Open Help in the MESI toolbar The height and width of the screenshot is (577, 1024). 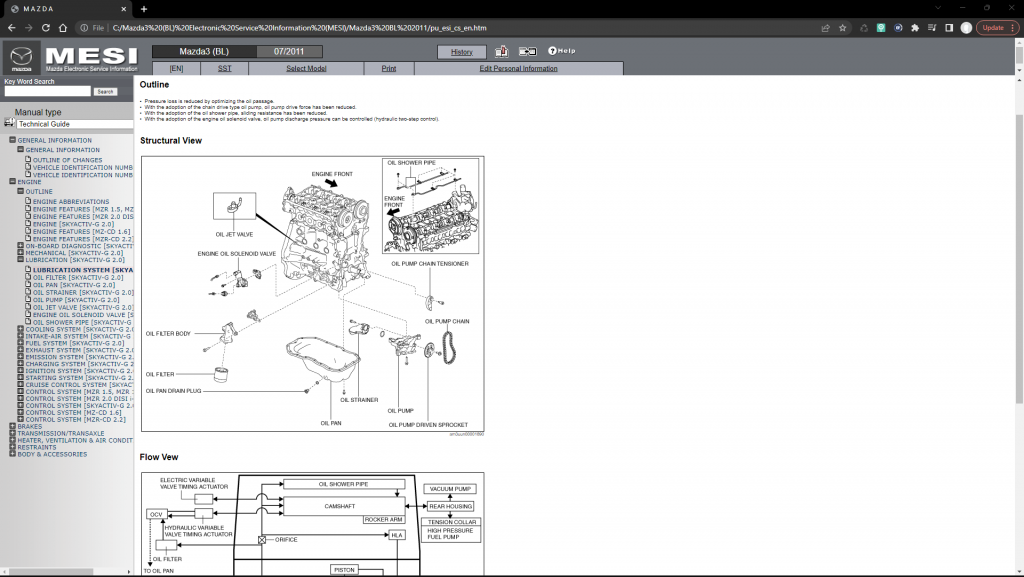[x=561, y=50]
